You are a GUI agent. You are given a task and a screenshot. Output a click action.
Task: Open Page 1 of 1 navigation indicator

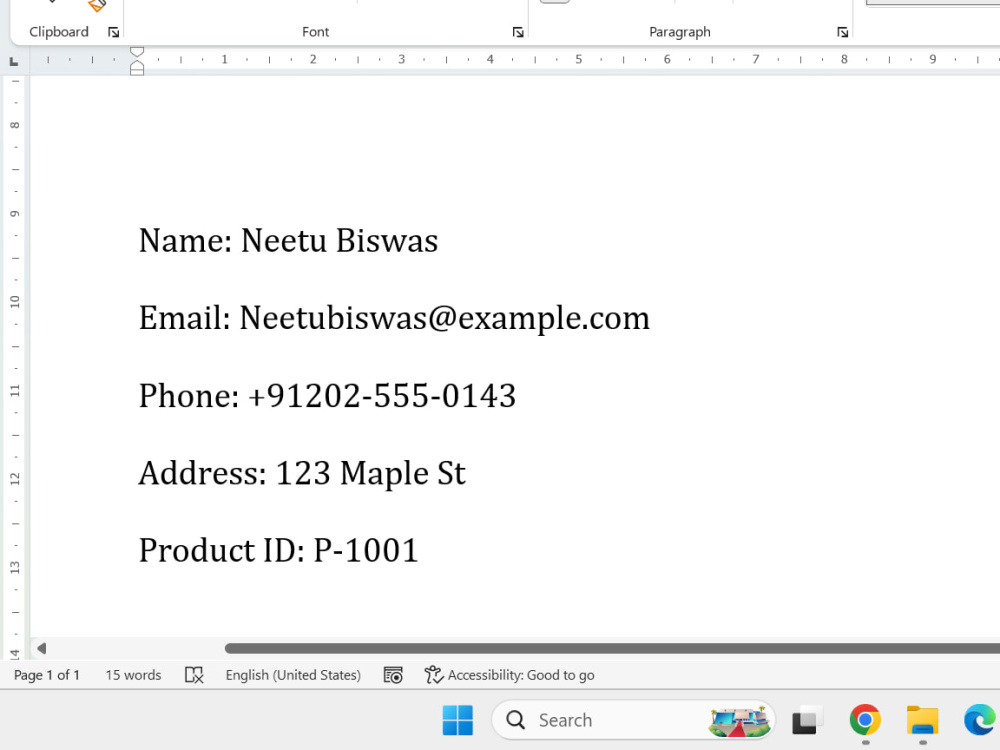point(47,675)
